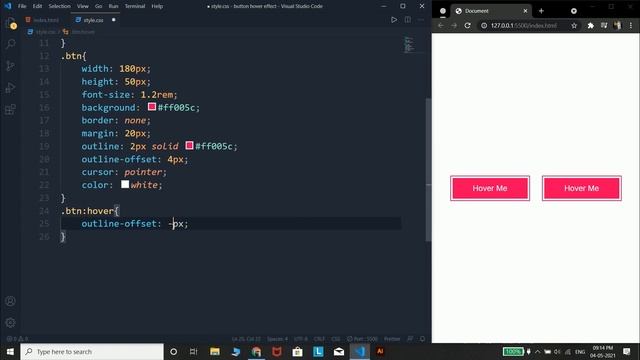
Task: Open Adobe Illustrator from taskbar
Action: (380, 351)
